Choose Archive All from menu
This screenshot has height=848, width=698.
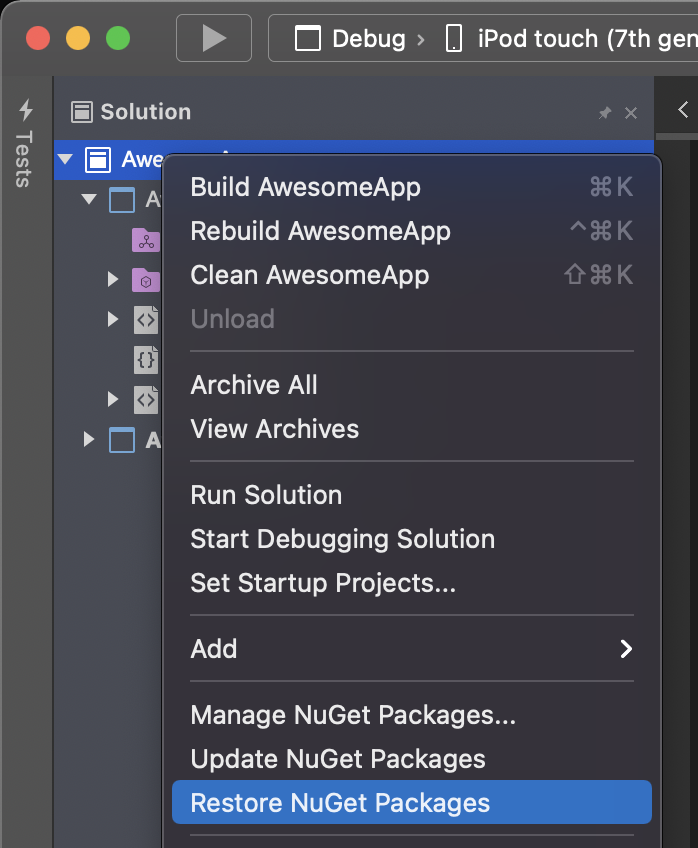[x=411, y=385]
